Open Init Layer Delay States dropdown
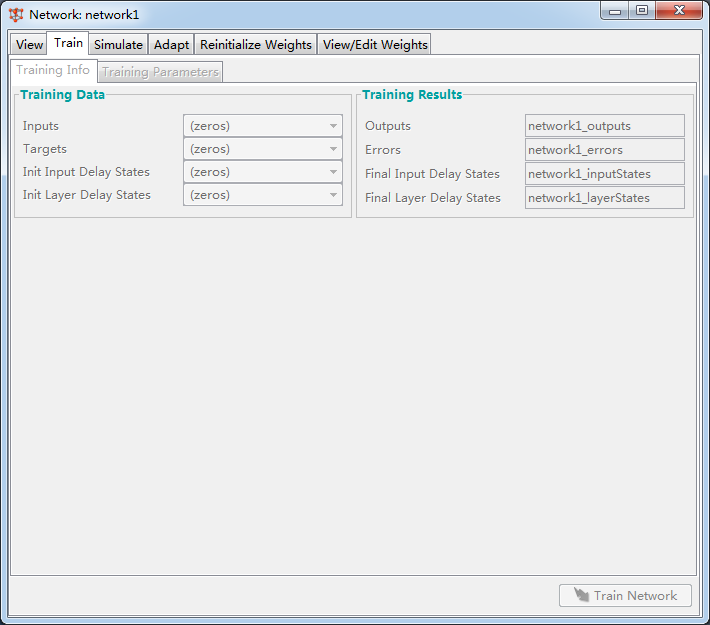The image size is (710, 625). coord(263,195)
